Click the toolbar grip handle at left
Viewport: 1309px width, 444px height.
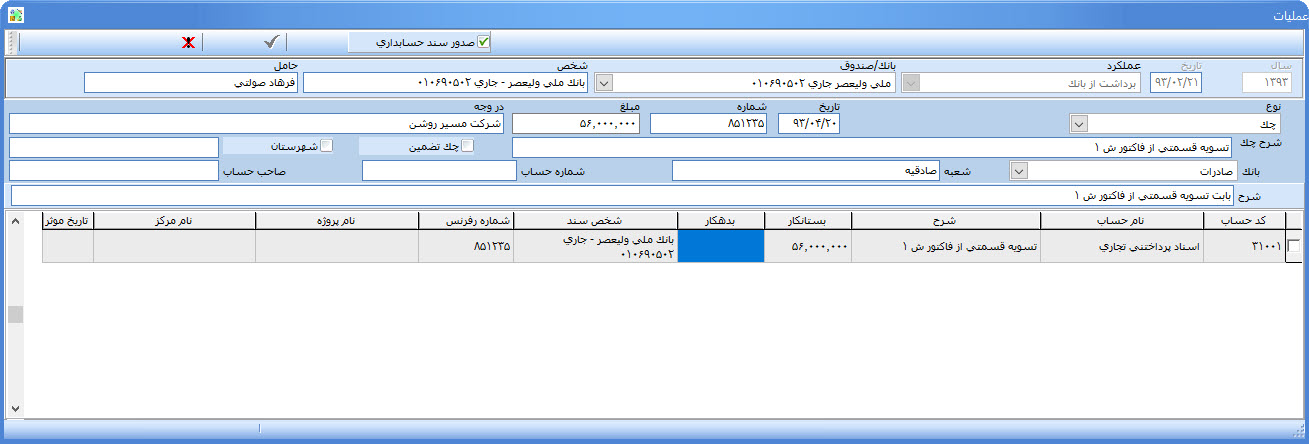(12, 42)
